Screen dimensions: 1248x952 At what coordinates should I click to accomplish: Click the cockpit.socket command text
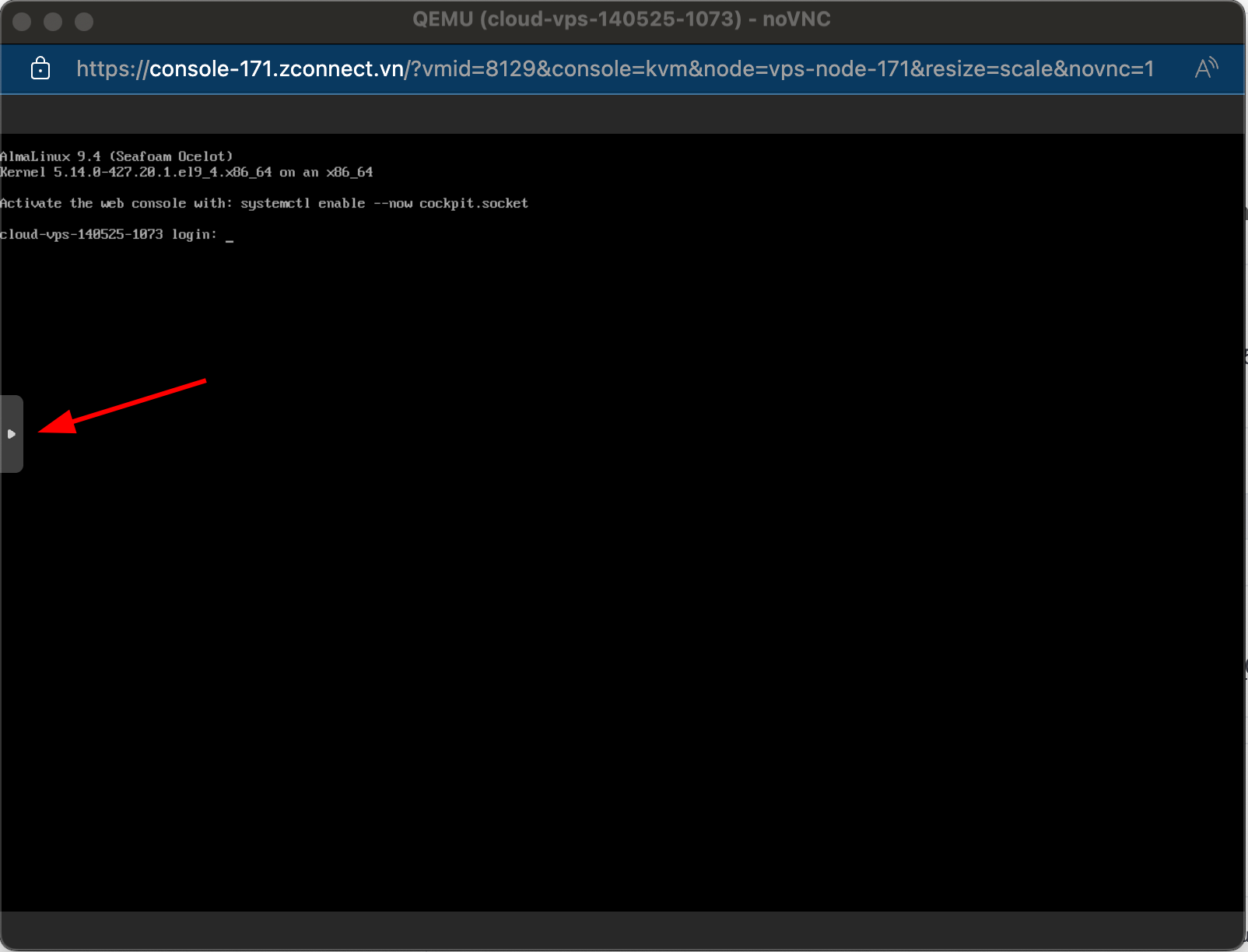(473, 203)
